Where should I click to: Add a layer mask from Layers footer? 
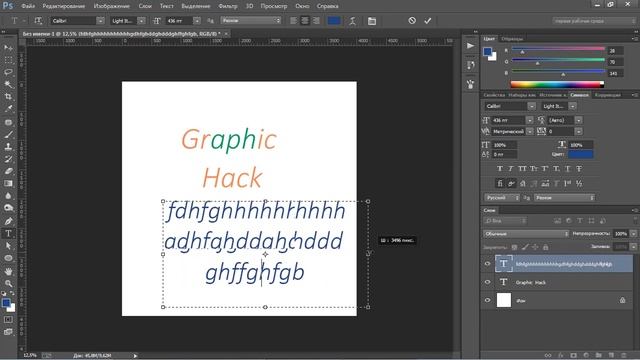click(573, 356)
